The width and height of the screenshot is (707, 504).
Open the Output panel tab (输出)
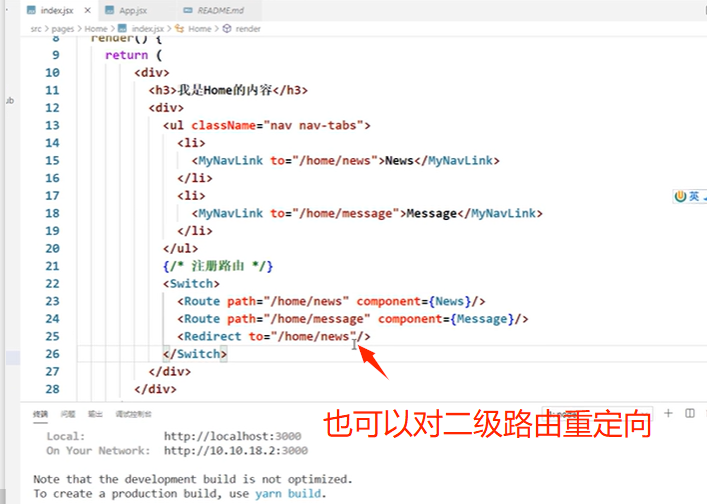click(95, 414)
